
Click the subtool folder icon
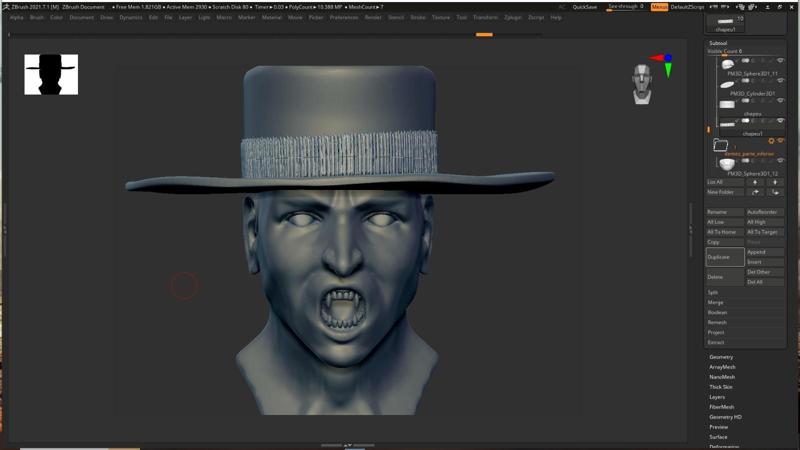click(720, 145)
